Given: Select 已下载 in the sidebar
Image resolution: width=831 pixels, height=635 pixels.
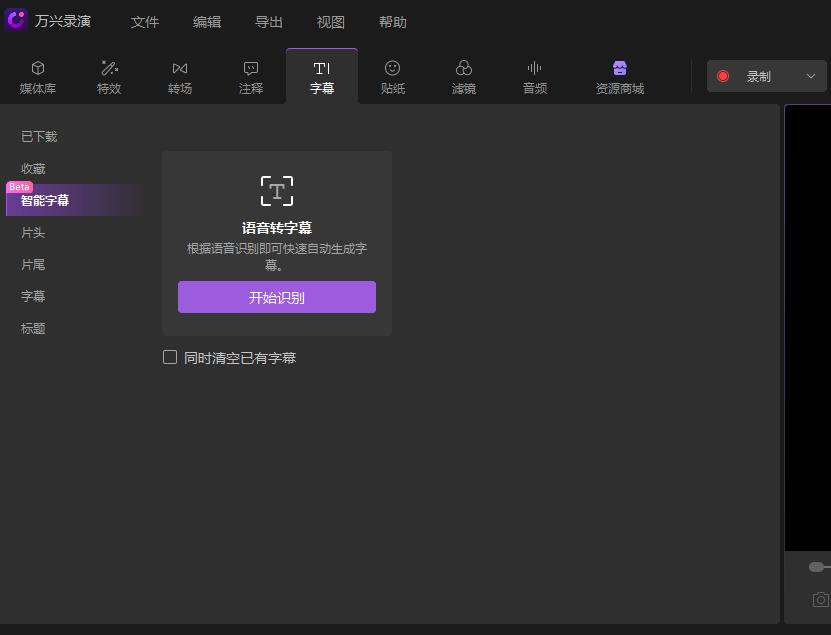Looking at the screenshot, I should pos(39,137).
